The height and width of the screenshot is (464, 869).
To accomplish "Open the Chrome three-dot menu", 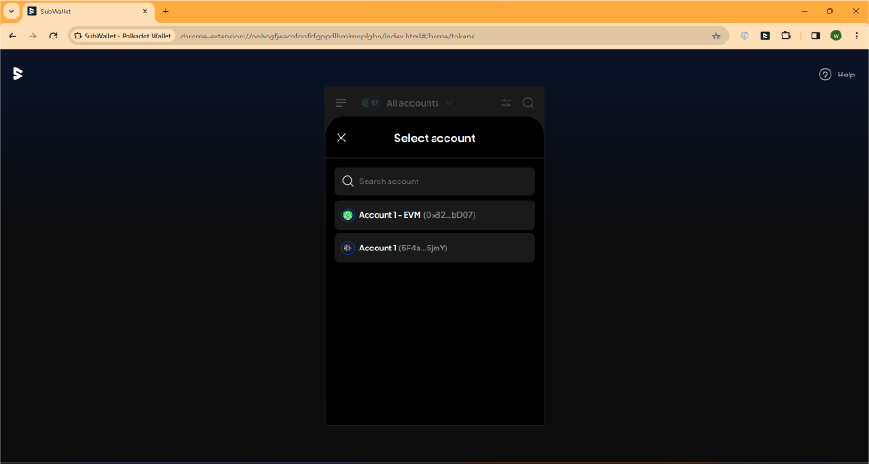I will [856, 35].
